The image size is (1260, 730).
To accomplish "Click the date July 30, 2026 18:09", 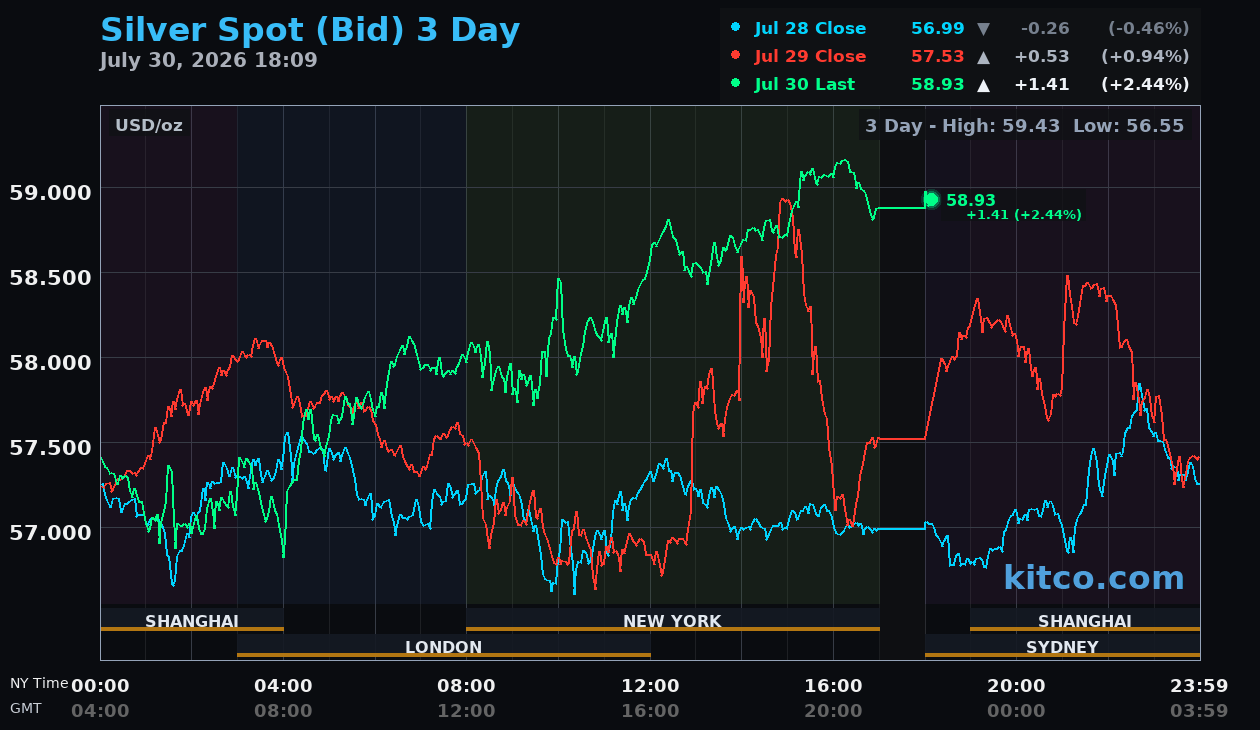I will click(x=209, y=60).
